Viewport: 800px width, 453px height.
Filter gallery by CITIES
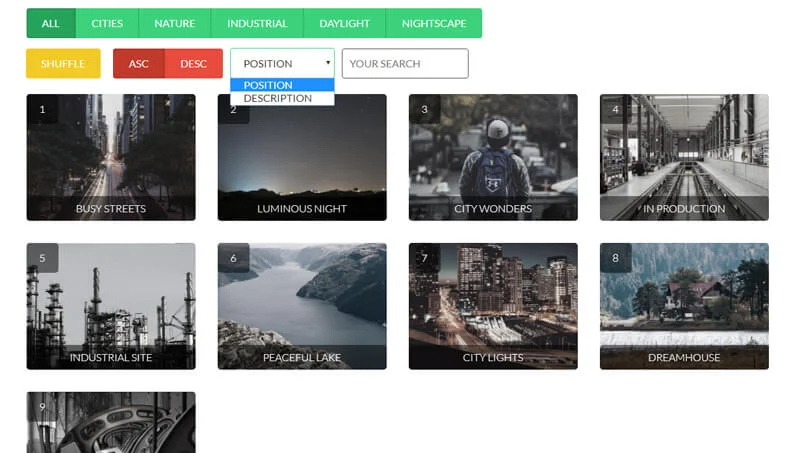point(107,23)
